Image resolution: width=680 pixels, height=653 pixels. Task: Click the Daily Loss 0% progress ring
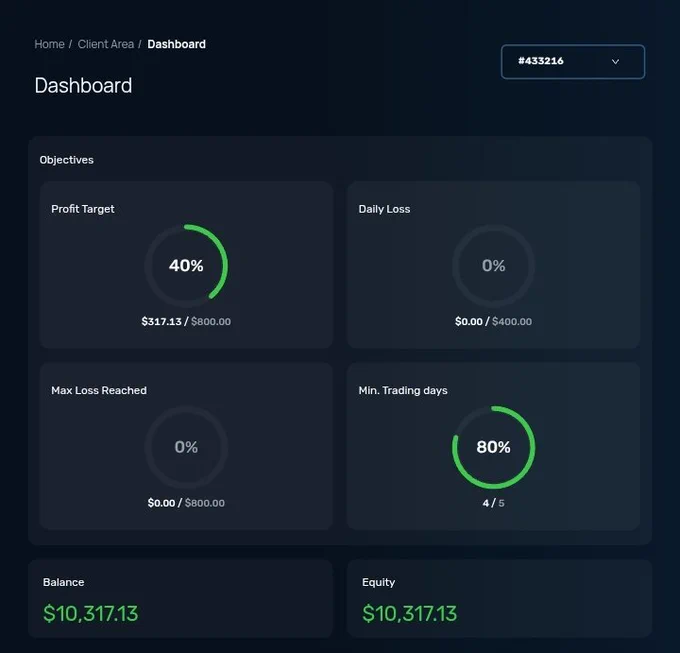tap(494, 265)
